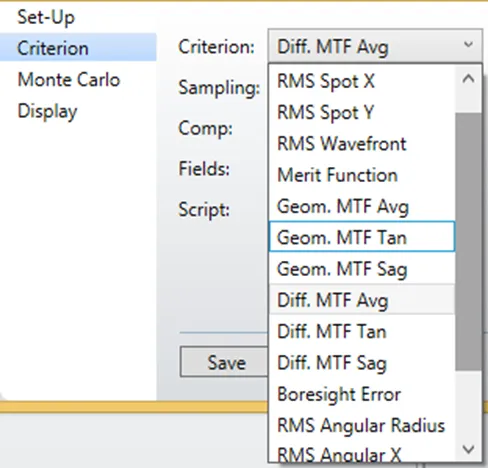Image resolution: width=488 pixels, height=468 pixels.
Task: Select Geom. MTF Avg option
Action: pyautogui.click(x=362, y=206)
